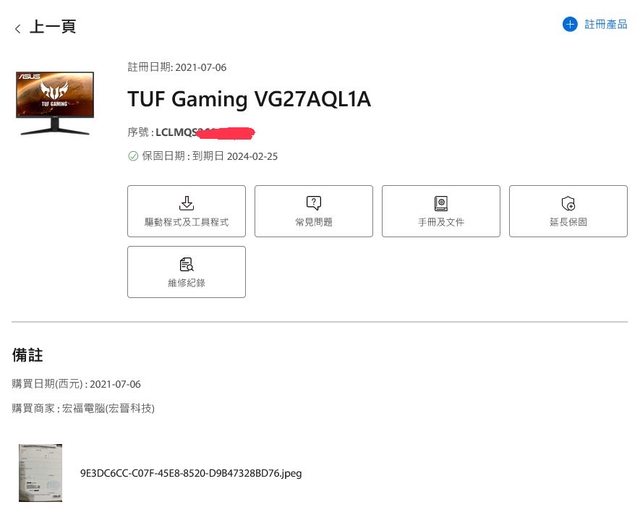The image size is (640, 515).
Task: Open the 常見問題 FAQ button
Action: click(x=313, y=211)
